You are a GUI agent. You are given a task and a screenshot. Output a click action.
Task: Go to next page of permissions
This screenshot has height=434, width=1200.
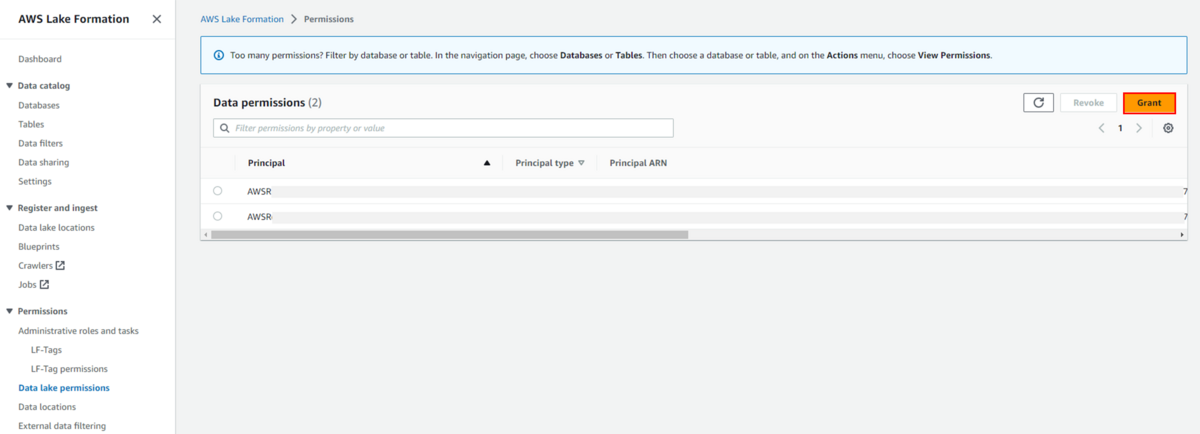click(x=1139, y=128)
